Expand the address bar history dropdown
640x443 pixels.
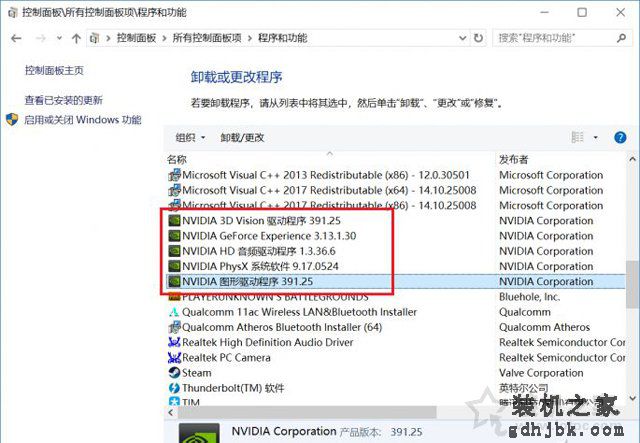[x=462, y=38]
